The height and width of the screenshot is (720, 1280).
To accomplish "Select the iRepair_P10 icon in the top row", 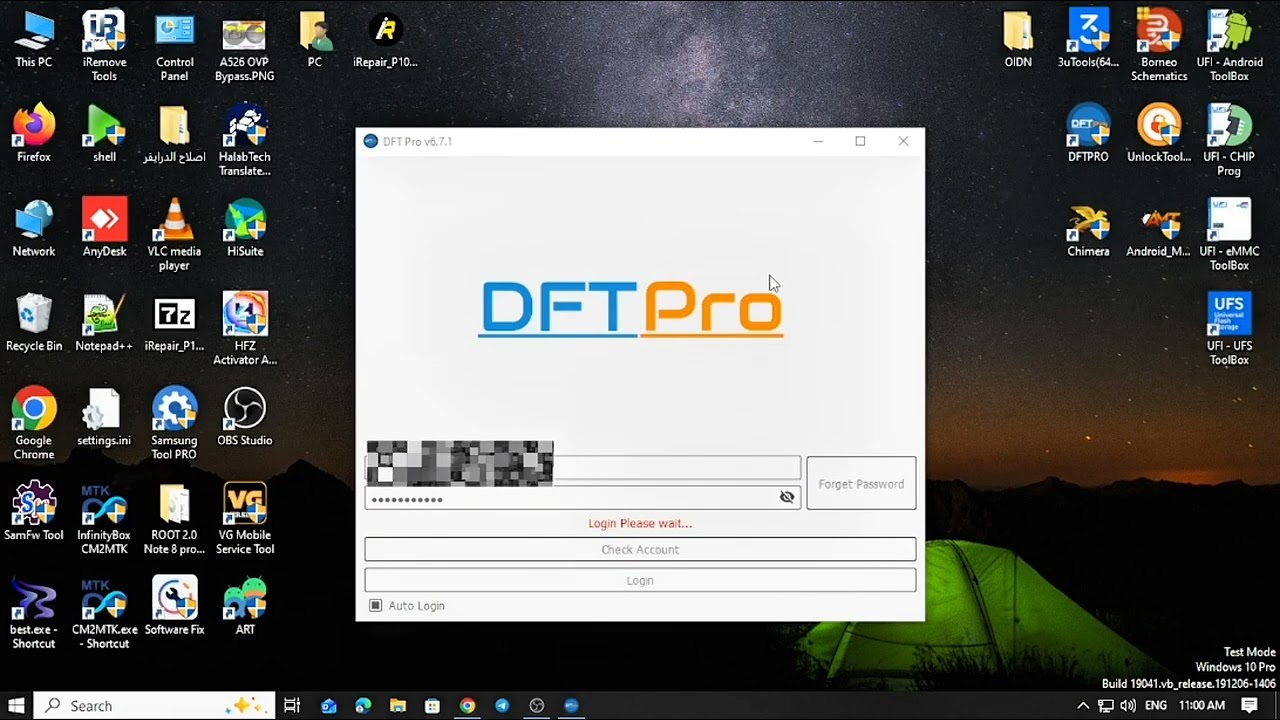I will tap(385, 40).
